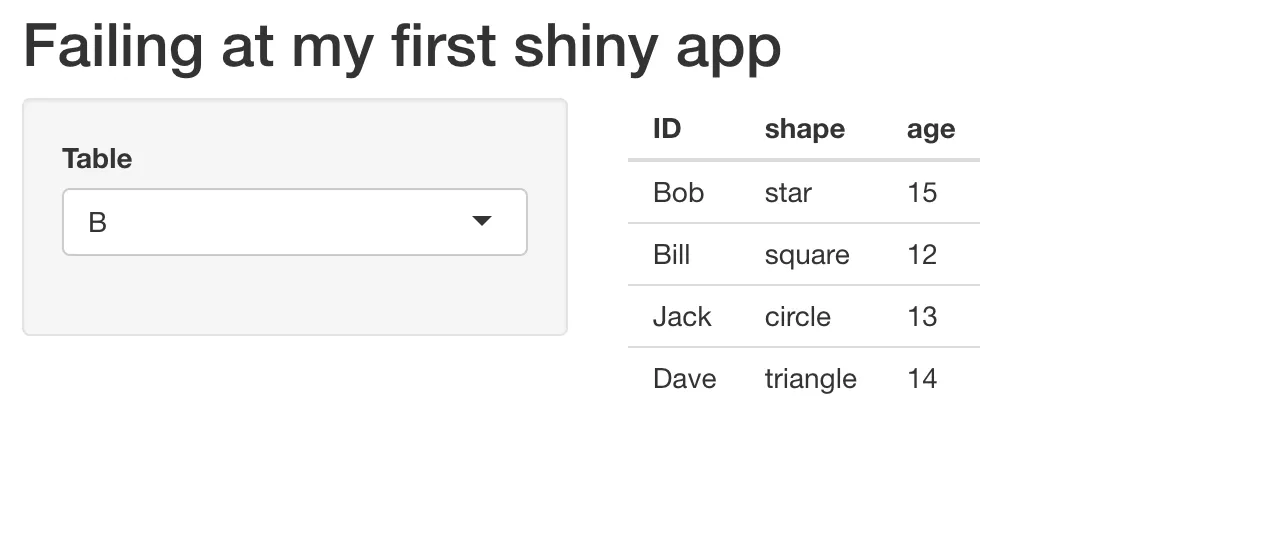The width and height of the screenshot is (1270, 560).
Task: Click the shape column header
Action: pos(804,129)
